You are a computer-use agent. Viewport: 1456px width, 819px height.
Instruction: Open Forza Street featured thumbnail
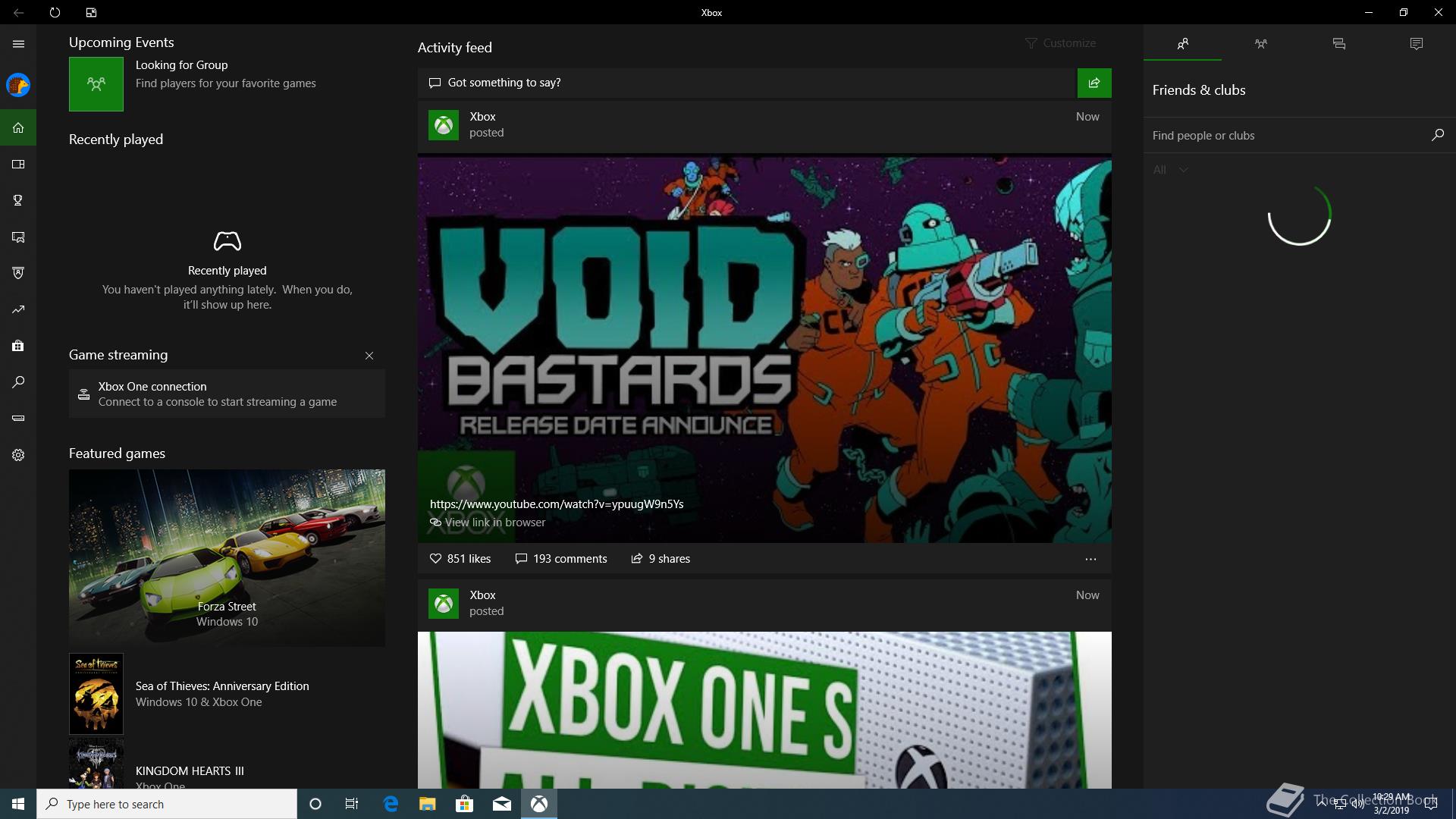227,558
